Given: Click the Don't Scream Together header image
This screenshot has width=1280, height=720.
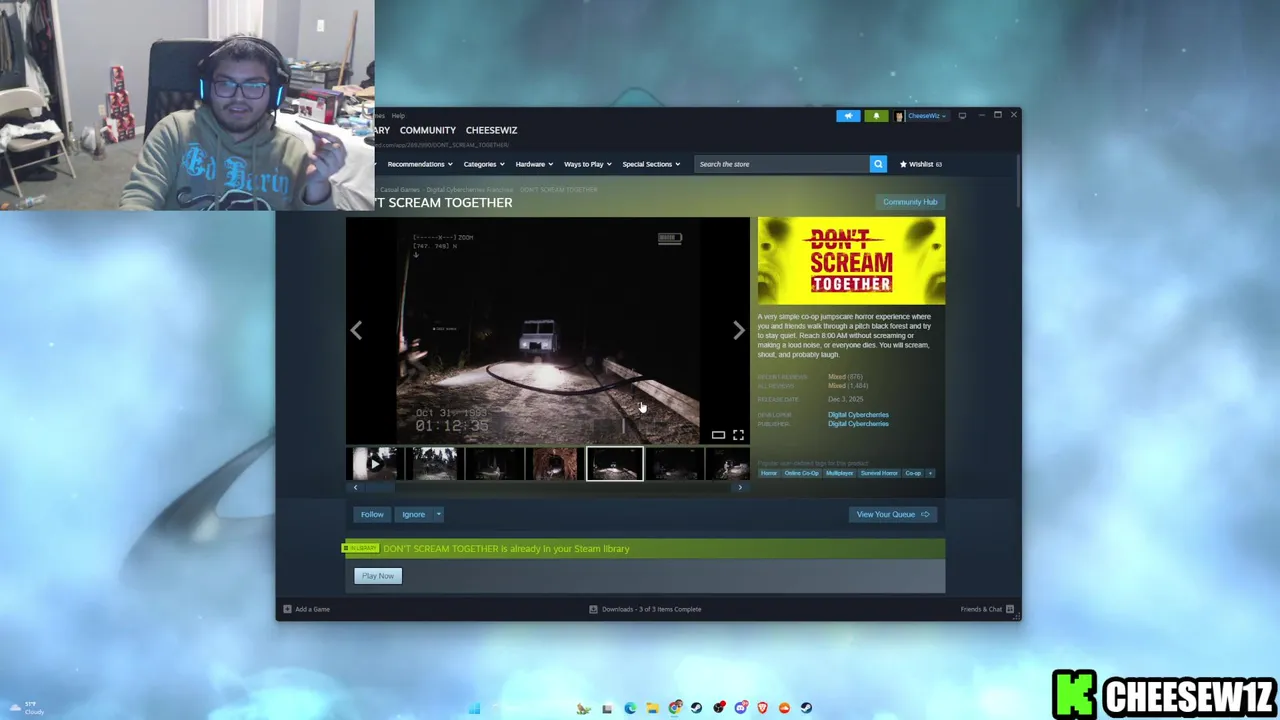Looking at the screenshot, I should click(x=851, y=261).
